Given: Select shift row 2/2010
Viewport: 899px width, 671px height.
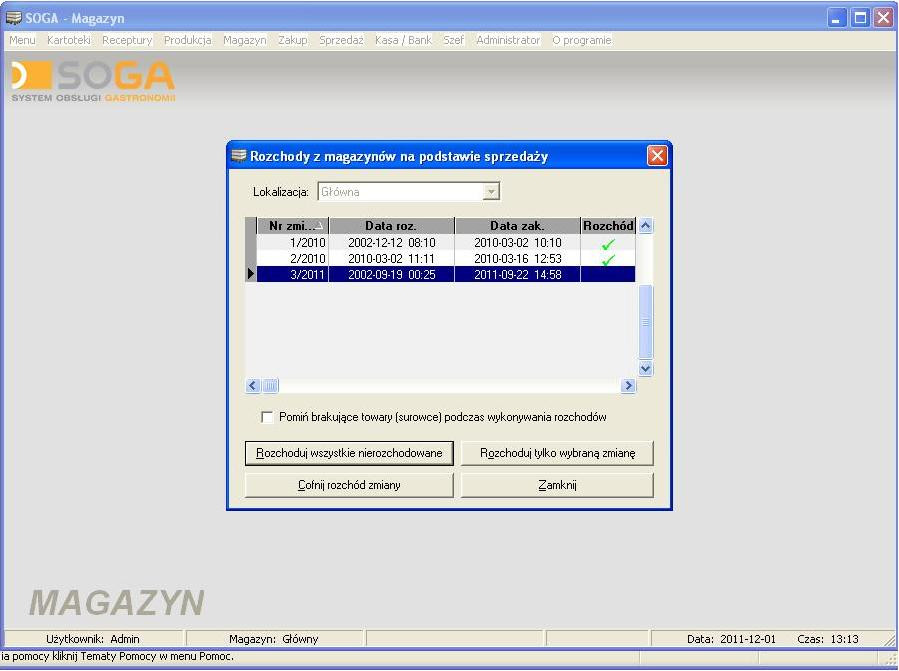Looking at the screenshot, I should click(x=446, y=259).
